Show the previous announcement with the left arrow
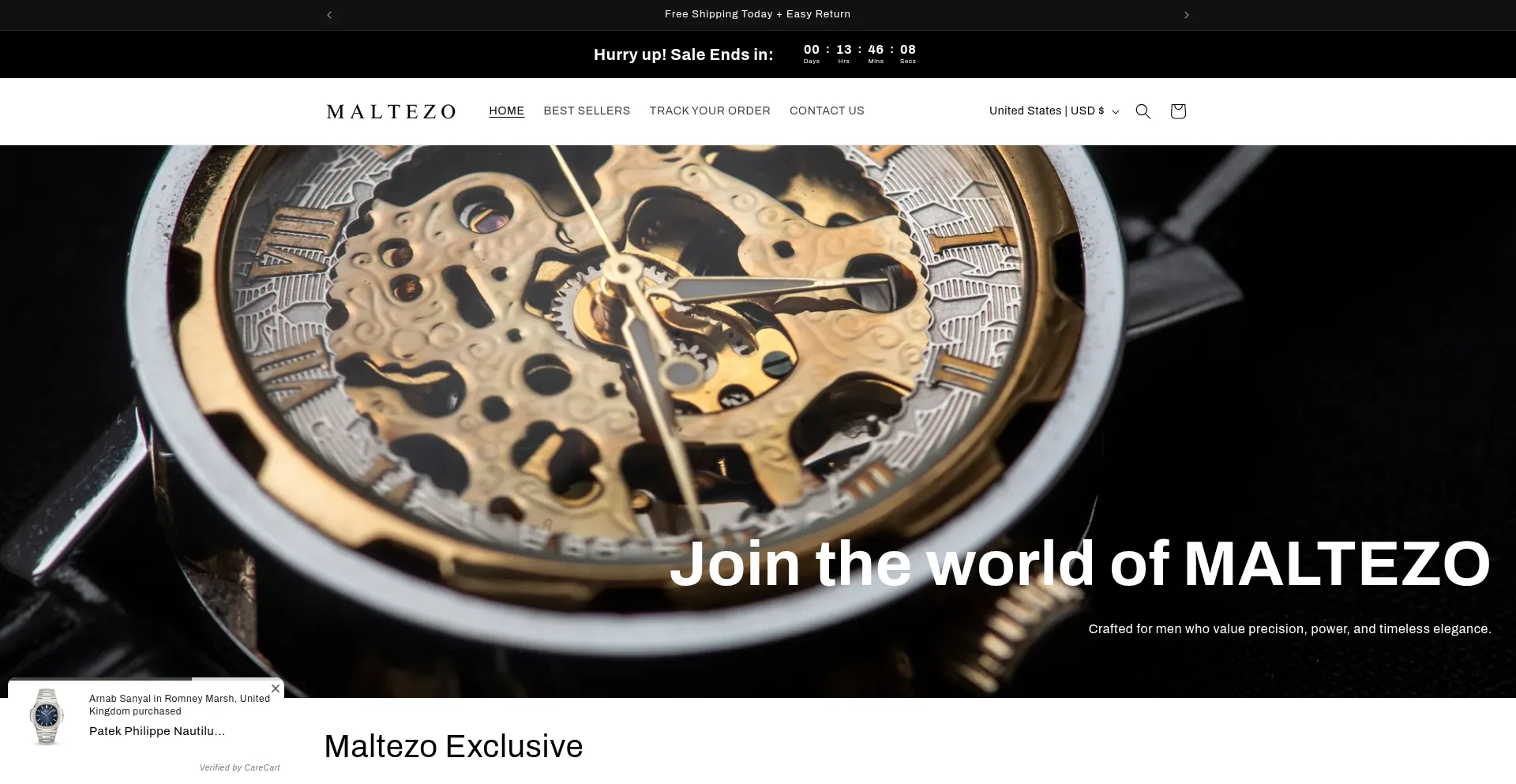The image size is (1516, 784). [329, 15]
